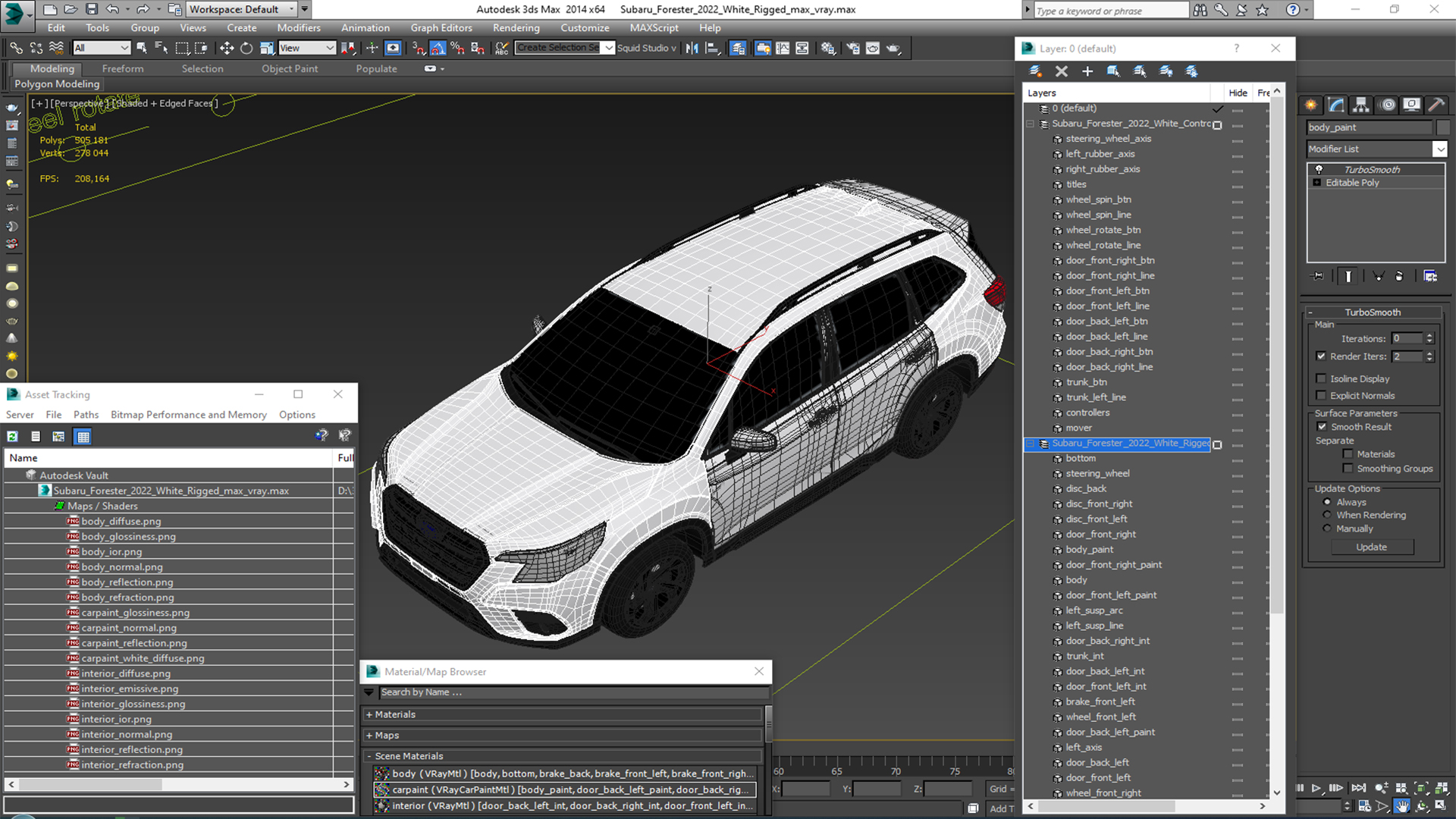Click the Mirror tool icon
Image resolution: width=1456 pixels, height=819 pixels.
tap(692, 48)
